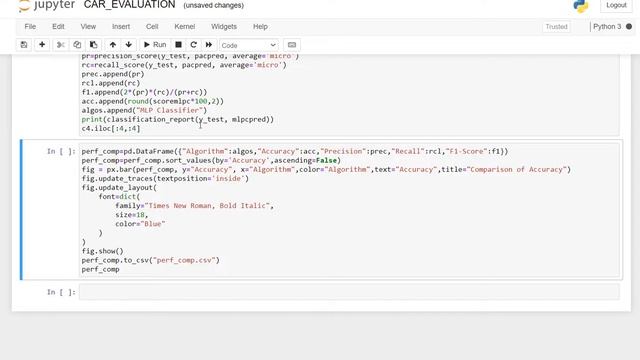Click the (unsaved changes) status text
This screenshot has width=640, height=360.
click(213, 5)
